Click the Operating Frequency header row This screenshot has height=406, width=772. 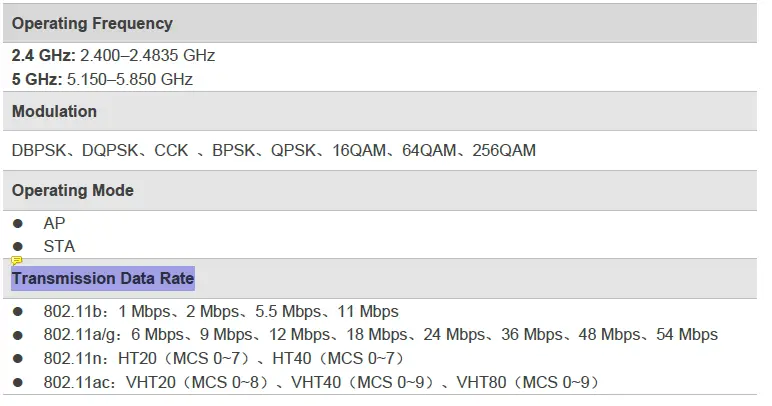92,23
